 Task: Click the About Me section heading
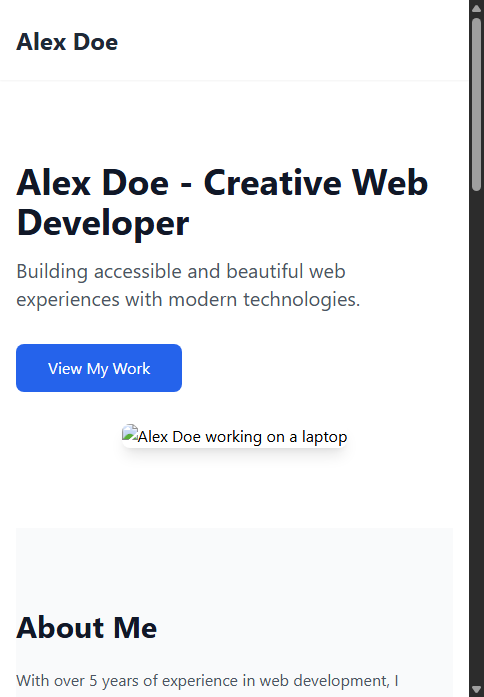click(x=87, y=627)
